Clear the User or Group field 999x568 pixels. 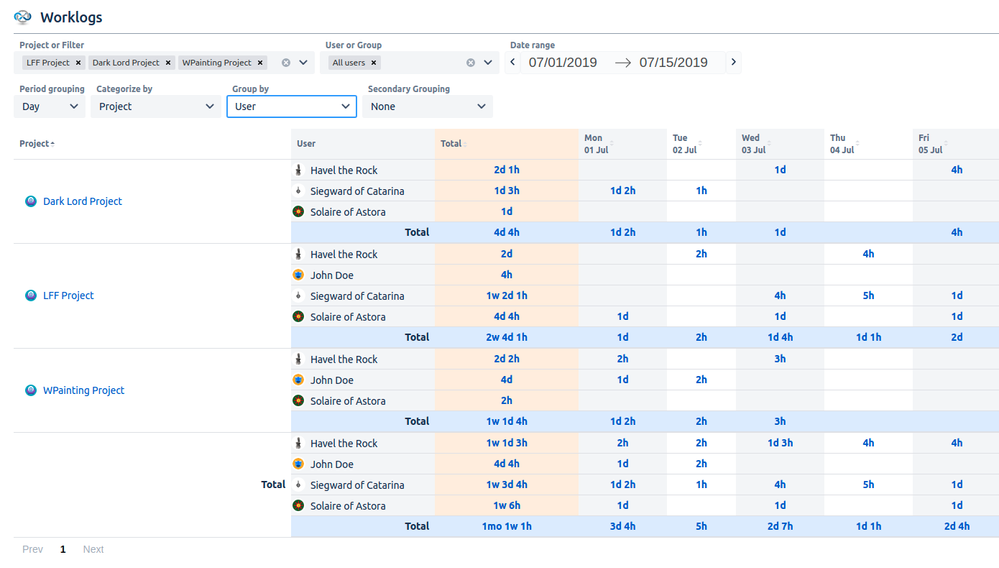[471, 63]
